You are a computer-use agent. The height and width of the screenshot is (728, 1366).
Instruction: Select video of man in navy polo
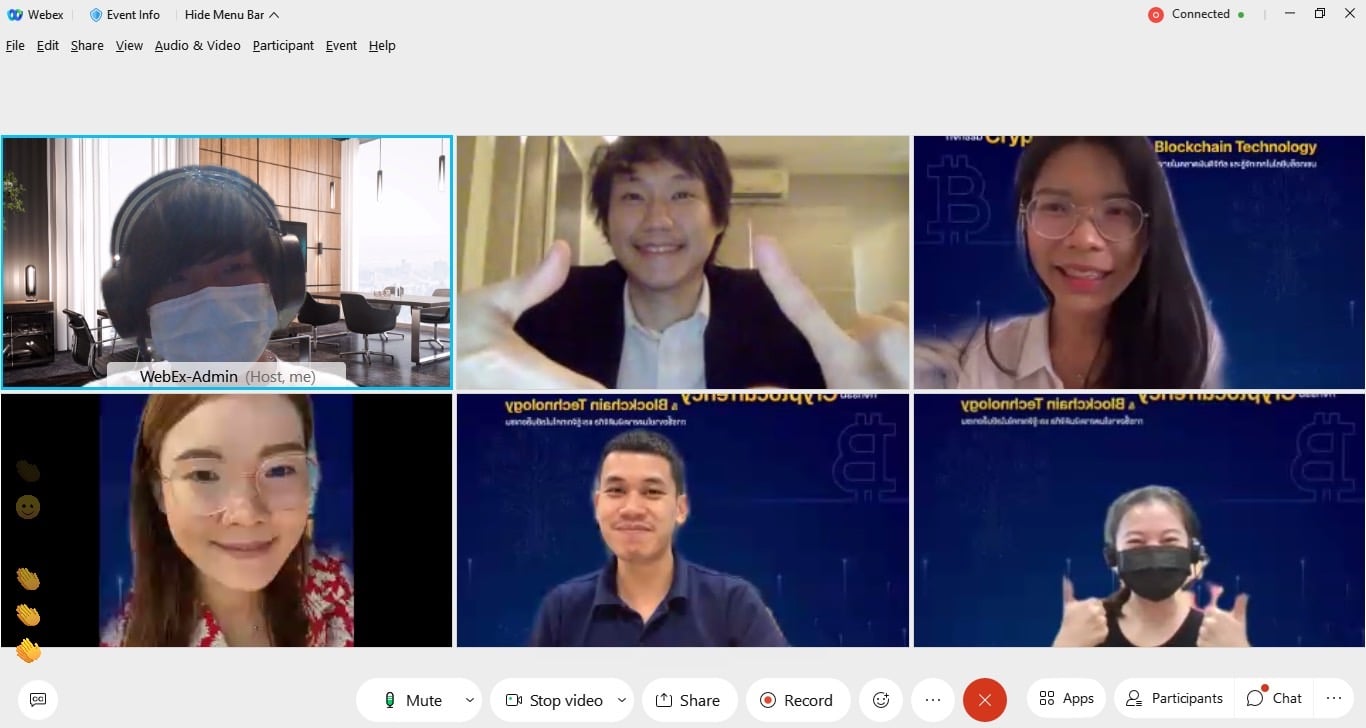point(683,520)
